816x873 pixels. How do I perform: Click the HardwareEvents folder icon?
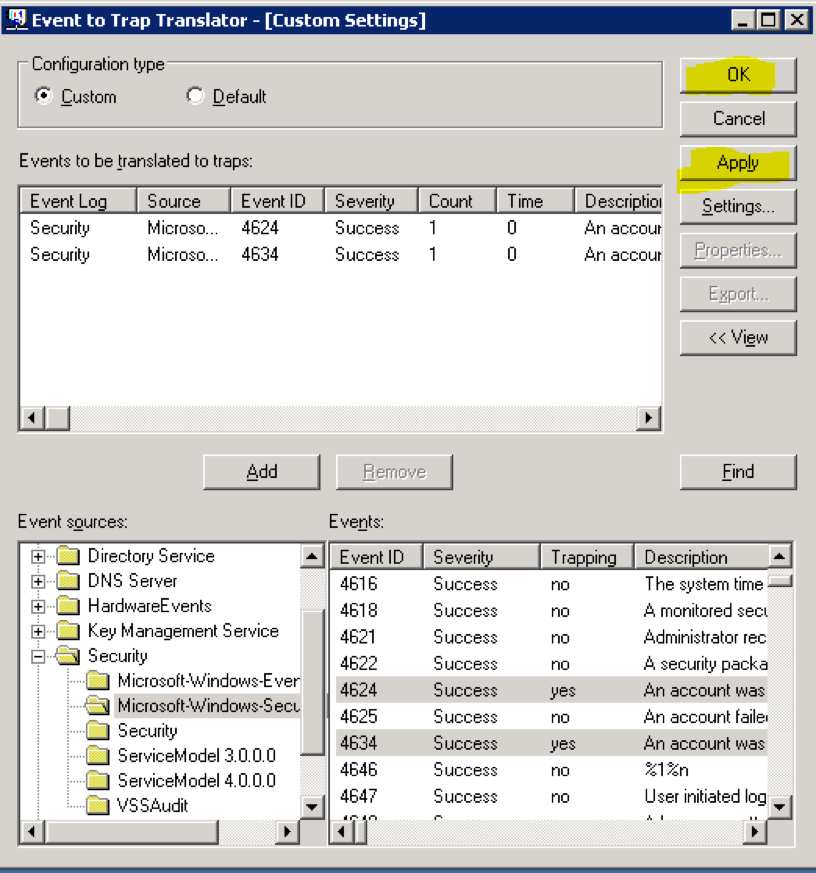pyautogui.click(x=67, y=606)
